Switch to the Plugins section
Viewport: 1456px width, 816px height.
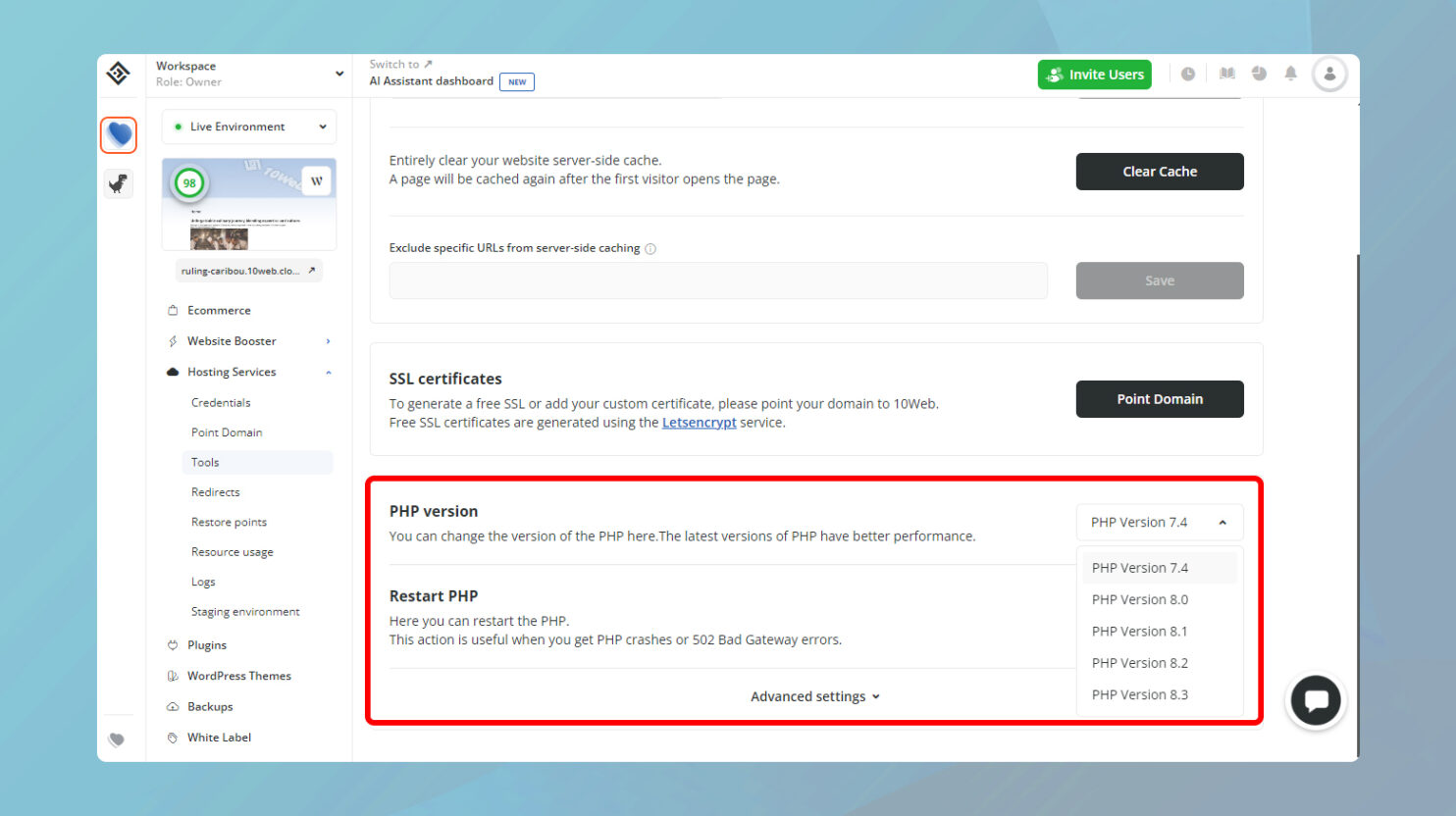coord(205,644)
